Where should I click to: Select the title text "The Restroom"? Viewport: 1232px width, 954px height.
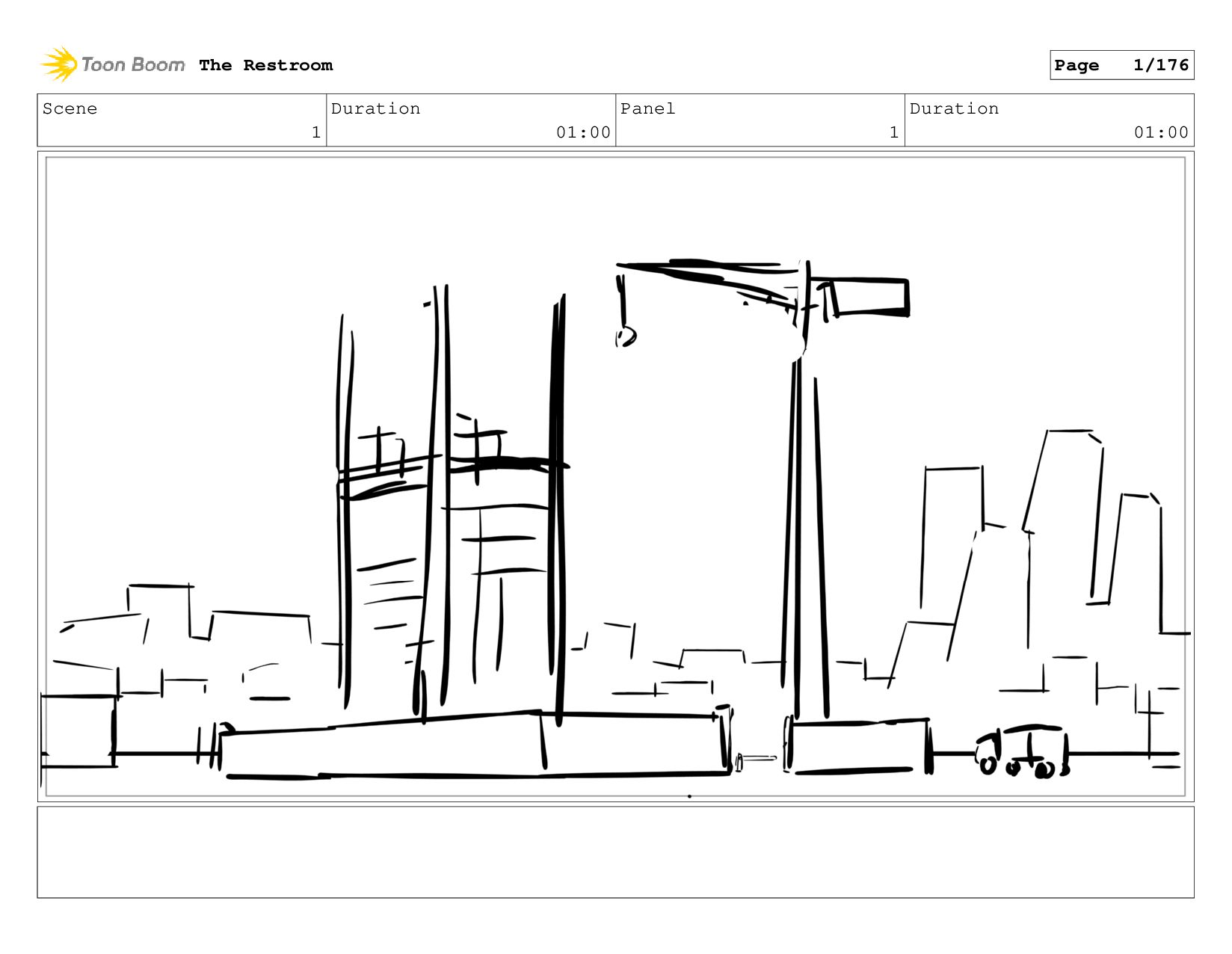click(266, 65)
